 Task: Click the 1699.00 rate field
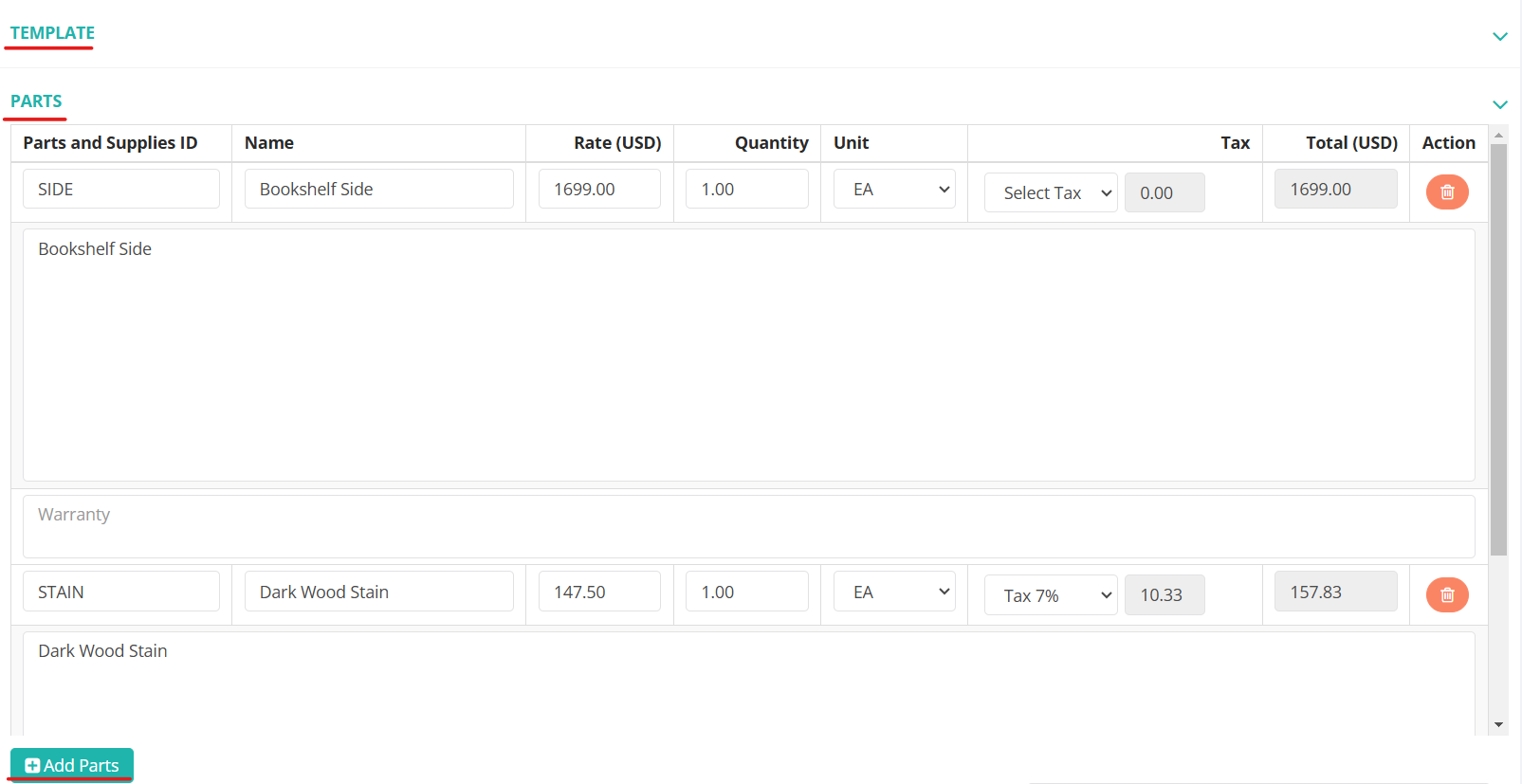(599, 189)
